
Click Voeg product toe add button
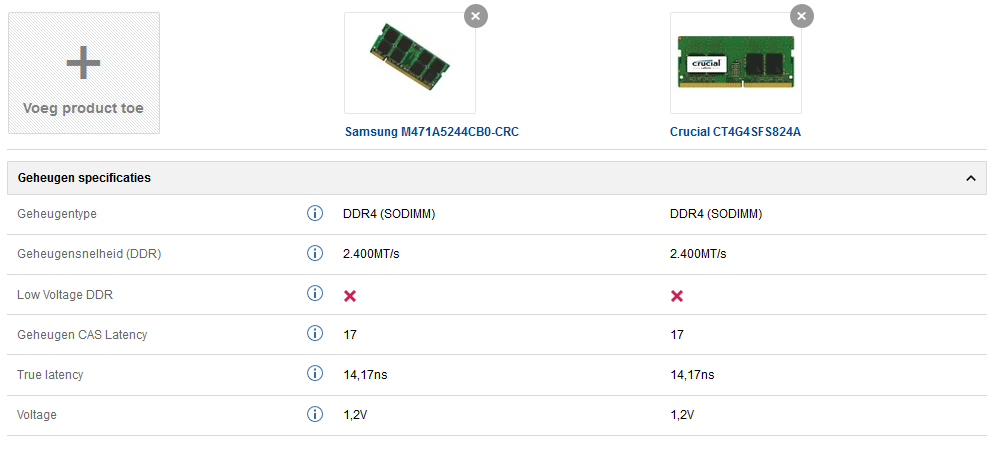84,108
